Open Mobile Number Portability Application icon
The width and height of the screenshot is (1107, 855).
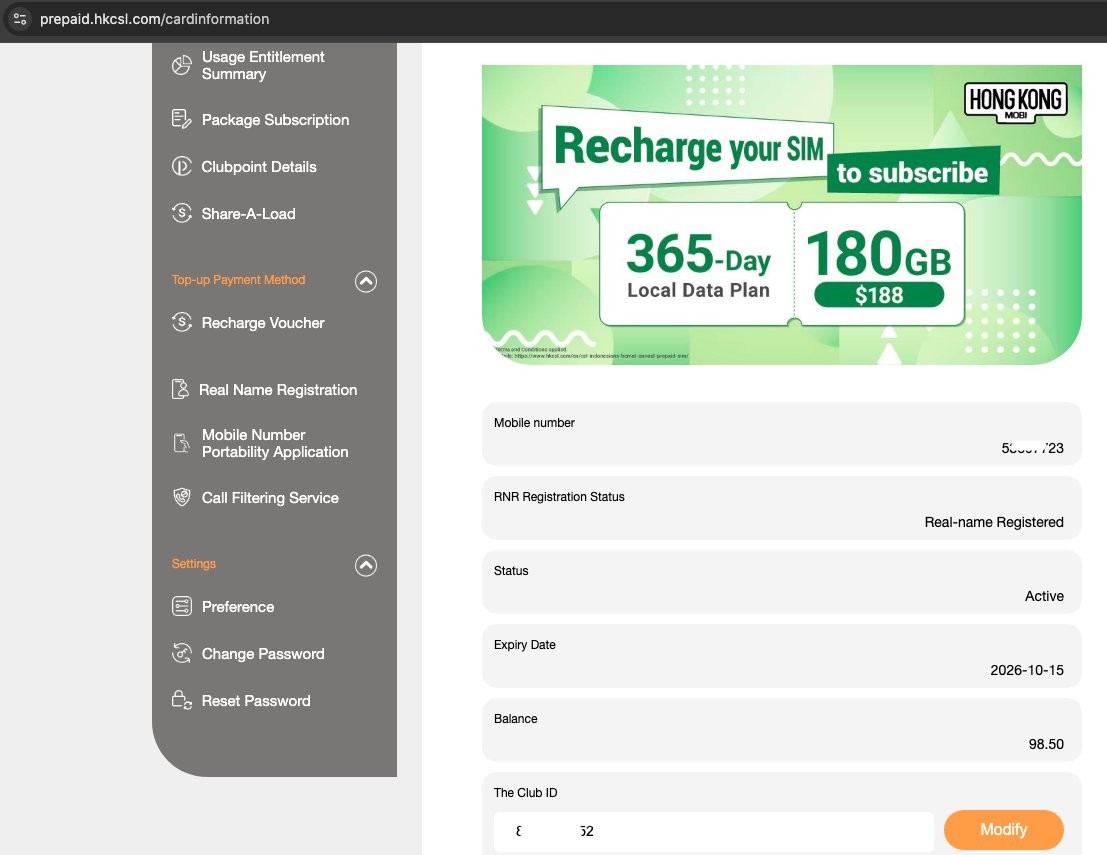(181, 442)
